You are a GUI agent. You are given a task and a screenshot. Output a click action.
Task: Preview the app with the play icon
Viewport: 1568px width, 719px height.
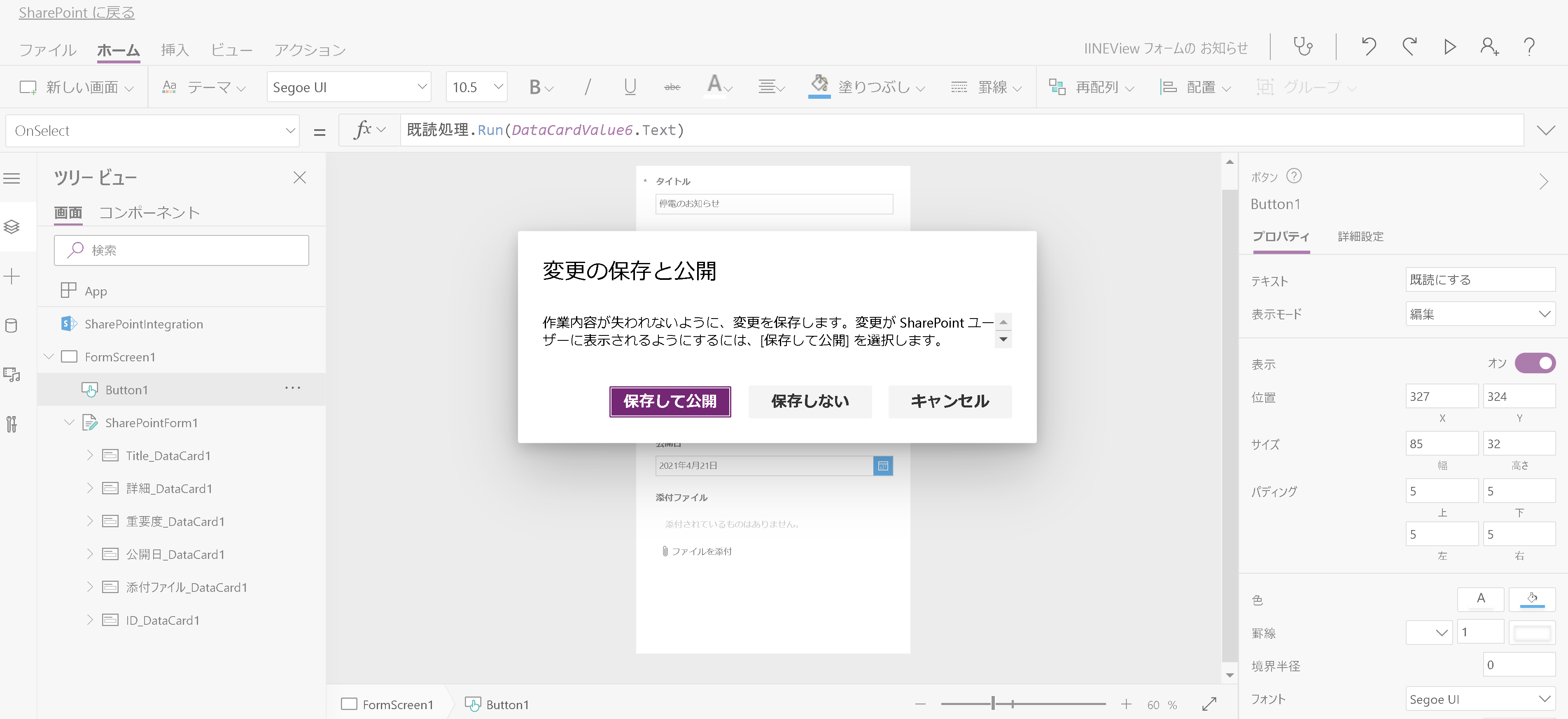(1449, 47)
